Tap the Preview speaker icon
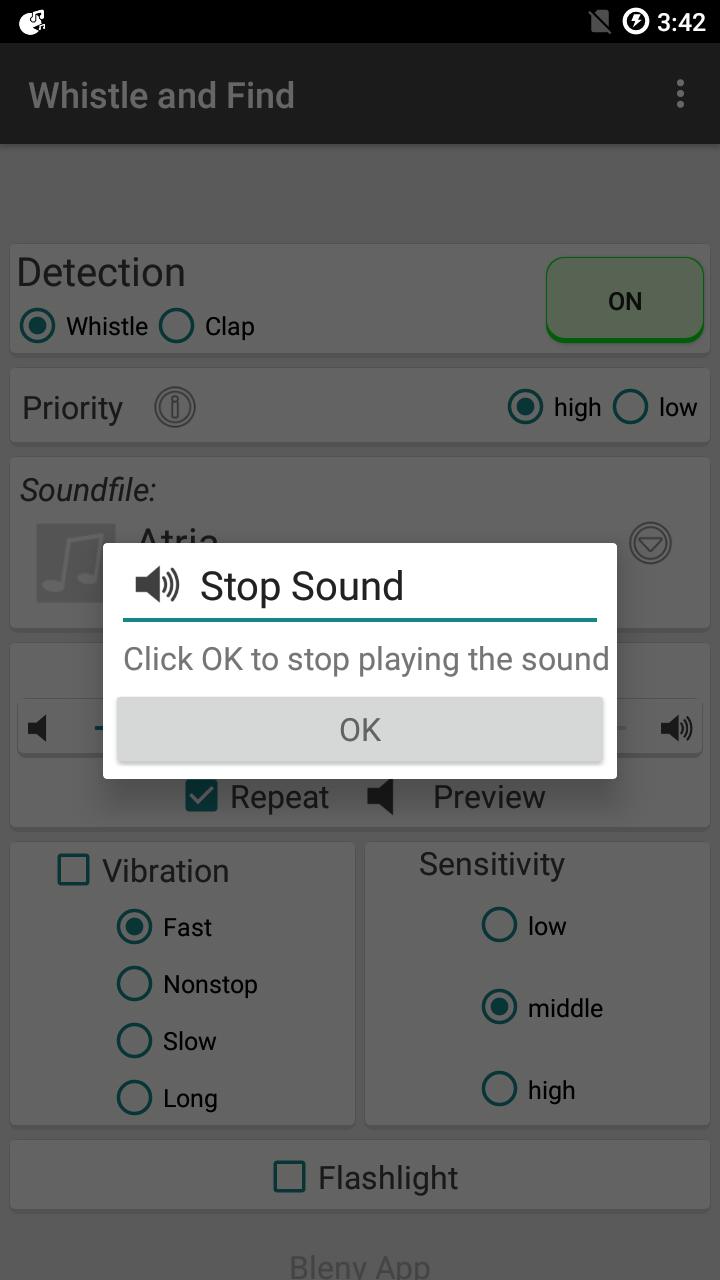The height and width of the screenshot is (1280, 720). (380, 797)
